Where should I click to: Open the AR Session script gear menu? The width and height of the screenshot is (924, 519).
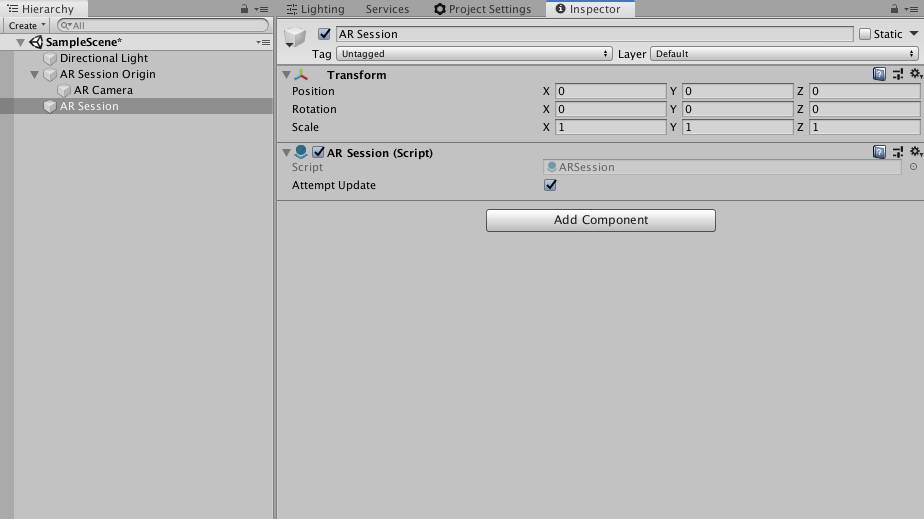(x=915, y=152)
